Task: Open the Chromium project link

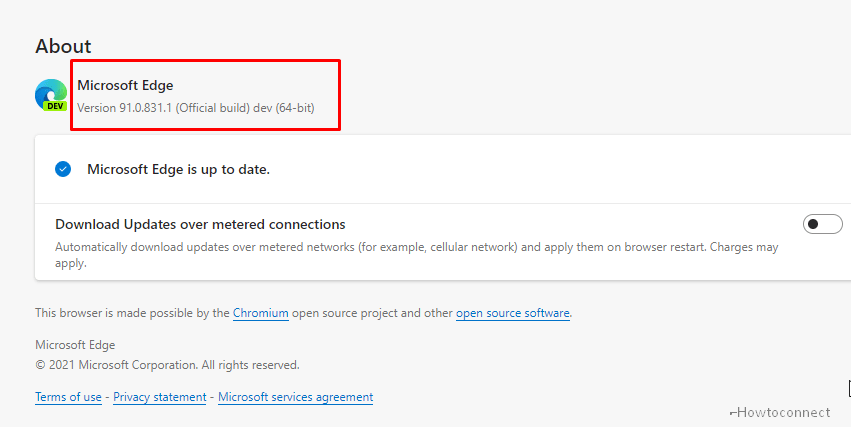Action: coord(261,313)
